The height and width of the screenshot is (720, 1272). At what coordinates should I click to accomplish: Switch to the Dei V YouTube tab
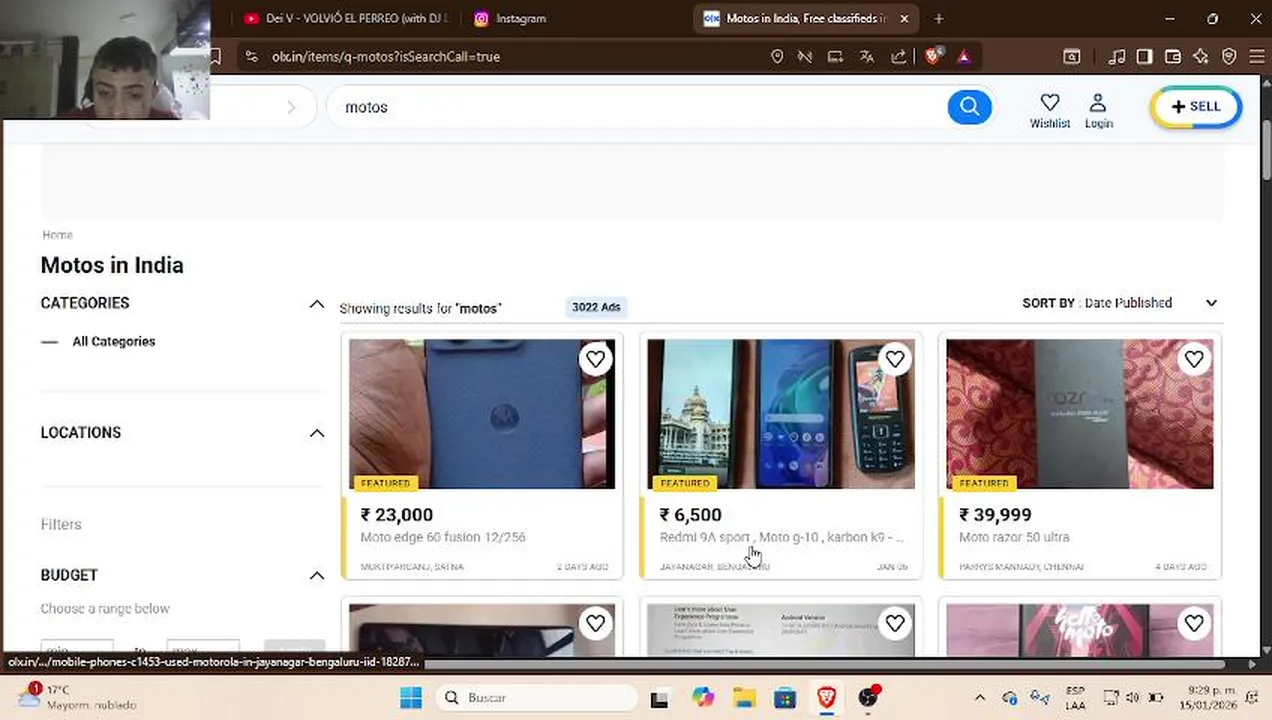[x=345, y=18]
